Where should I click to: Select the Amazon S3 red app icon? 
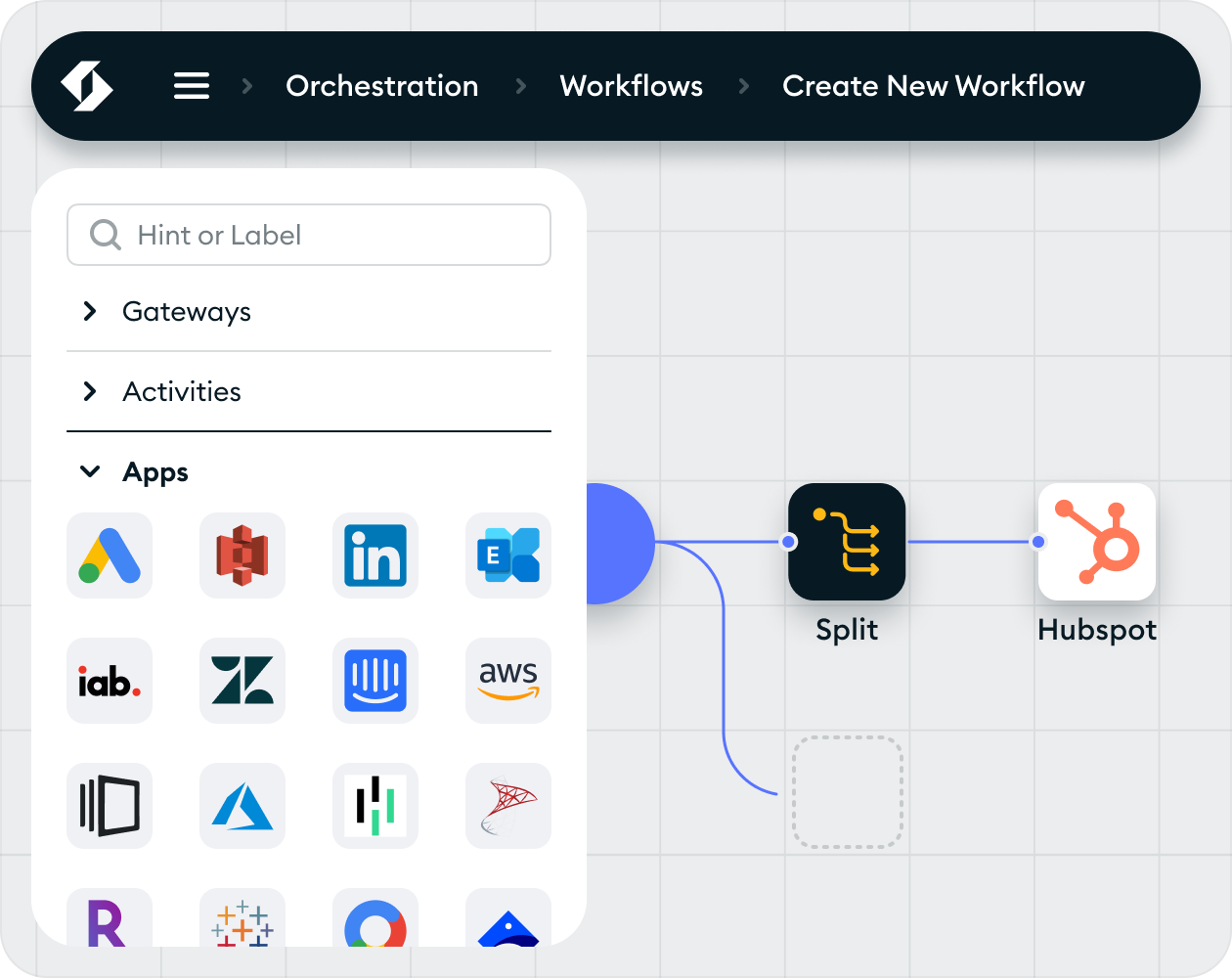coord(242,556)
